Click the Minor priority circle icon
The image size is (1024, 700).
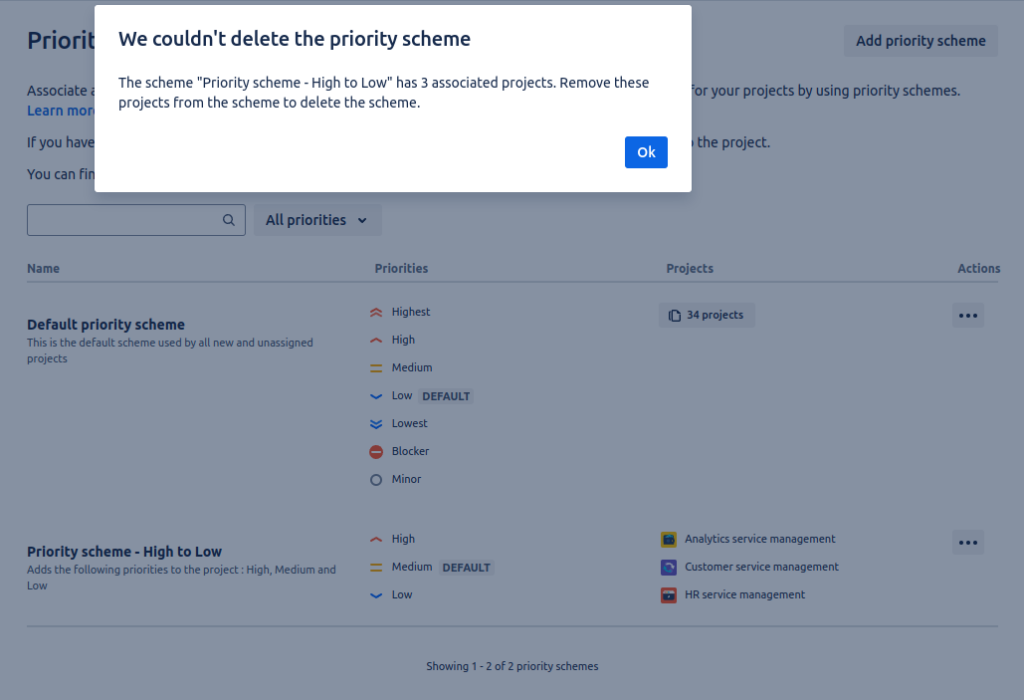[376, 480]
